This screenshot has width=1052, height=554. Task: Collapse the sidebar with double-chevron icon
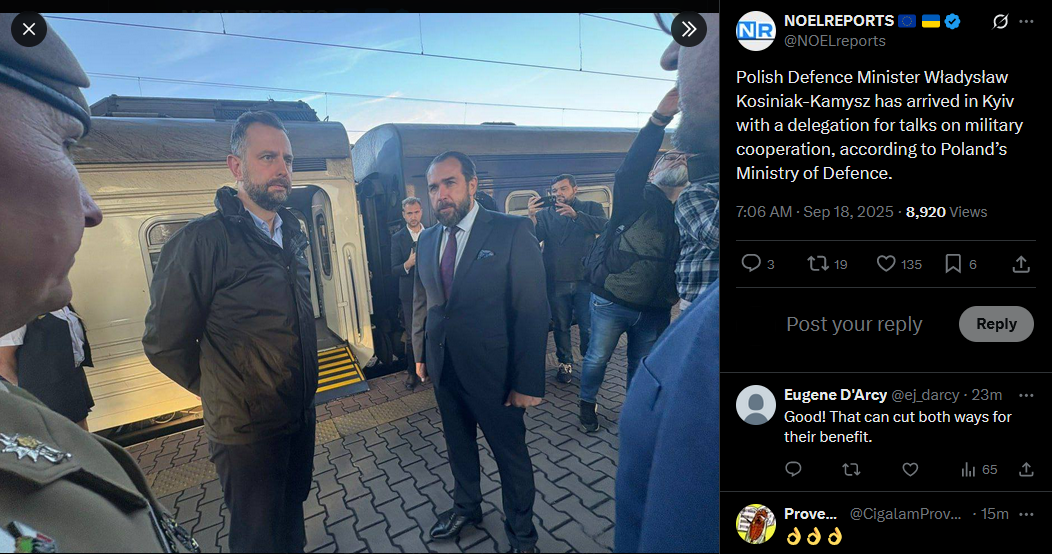pos(688,30)
